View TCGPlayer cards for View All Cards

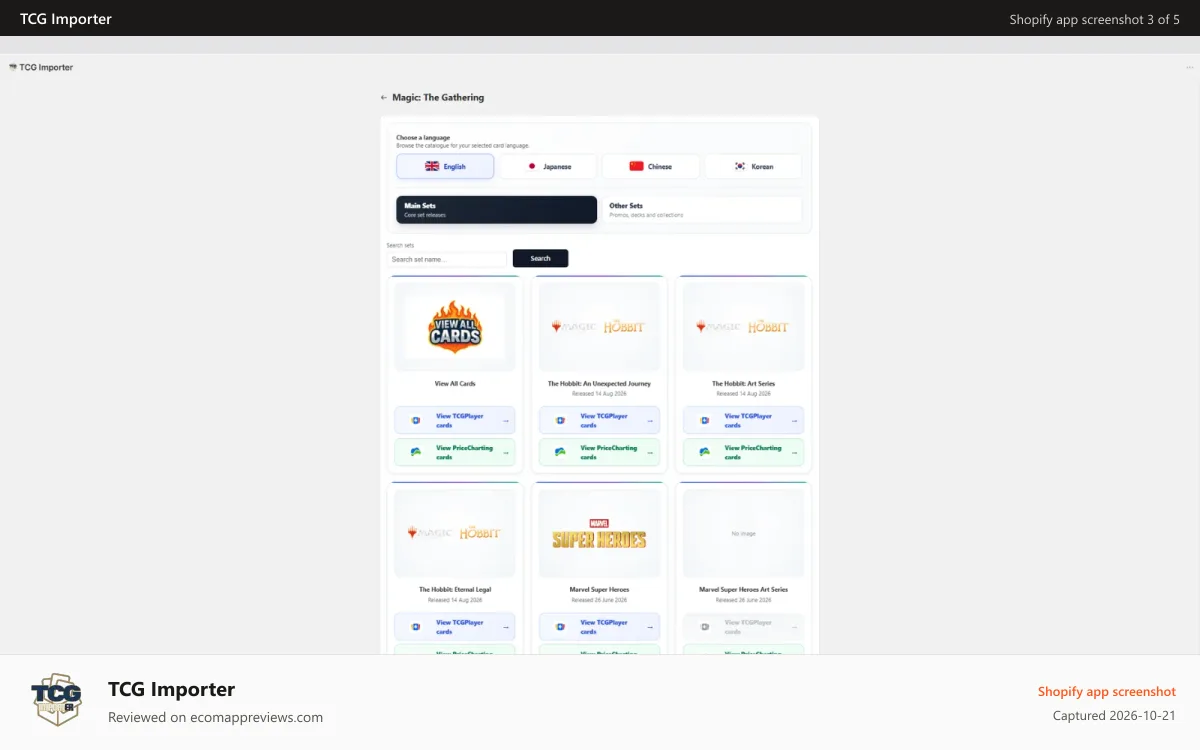(455, 420)
